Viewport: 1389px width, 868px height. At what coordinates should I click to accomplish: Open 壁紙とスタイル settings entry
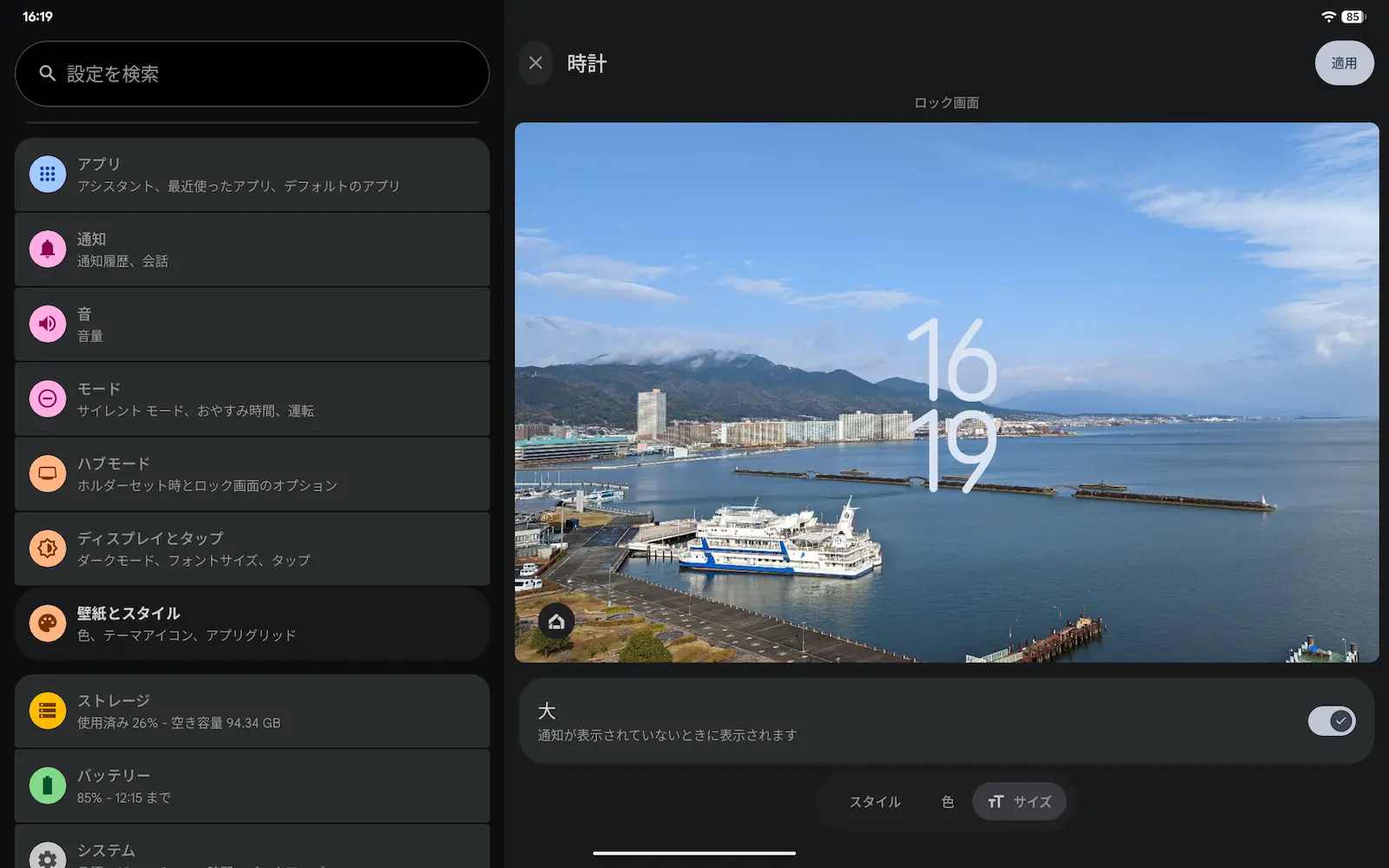(252, 623)
